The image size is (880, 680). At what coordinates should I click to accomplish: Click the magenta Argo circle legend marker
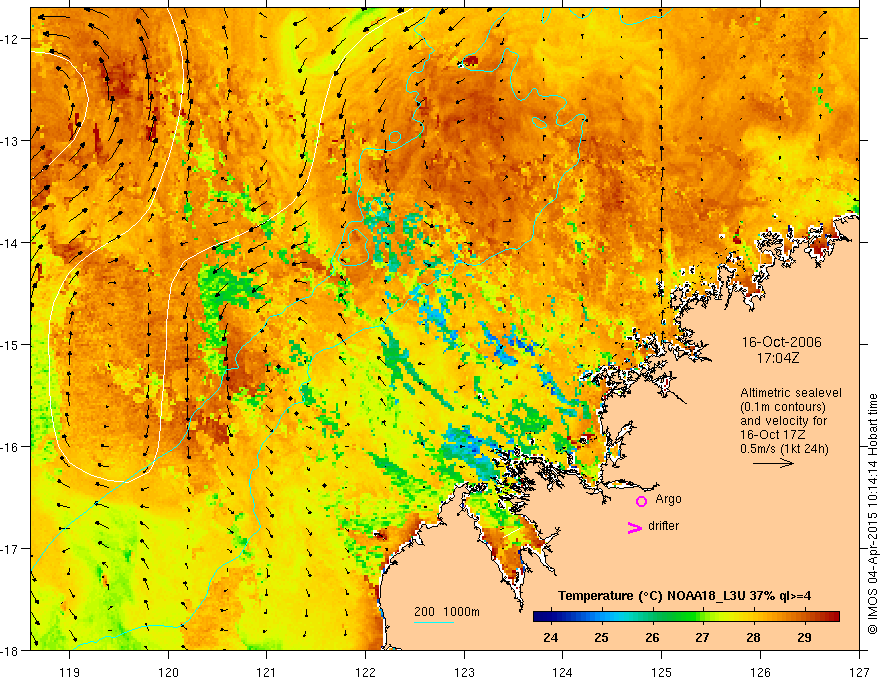641,501
